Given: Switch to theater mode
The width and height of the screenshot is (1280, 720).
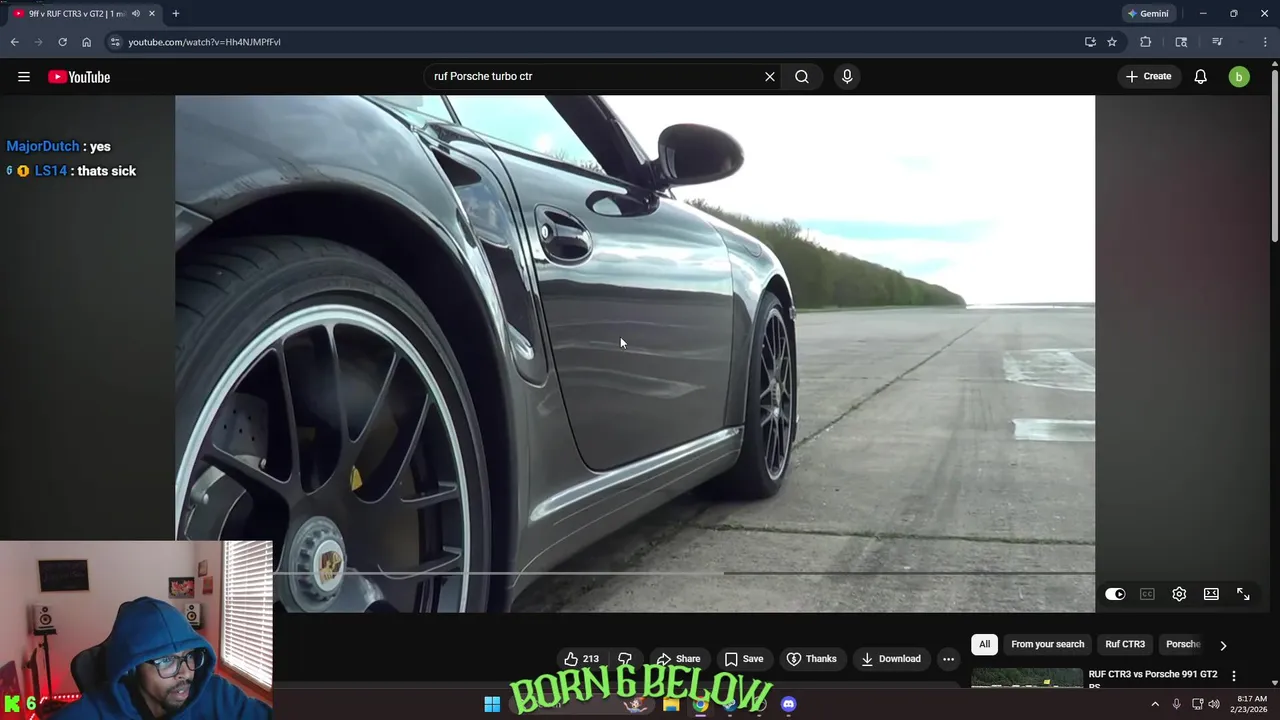Looking at the screenshot, I should point(1211,594).
